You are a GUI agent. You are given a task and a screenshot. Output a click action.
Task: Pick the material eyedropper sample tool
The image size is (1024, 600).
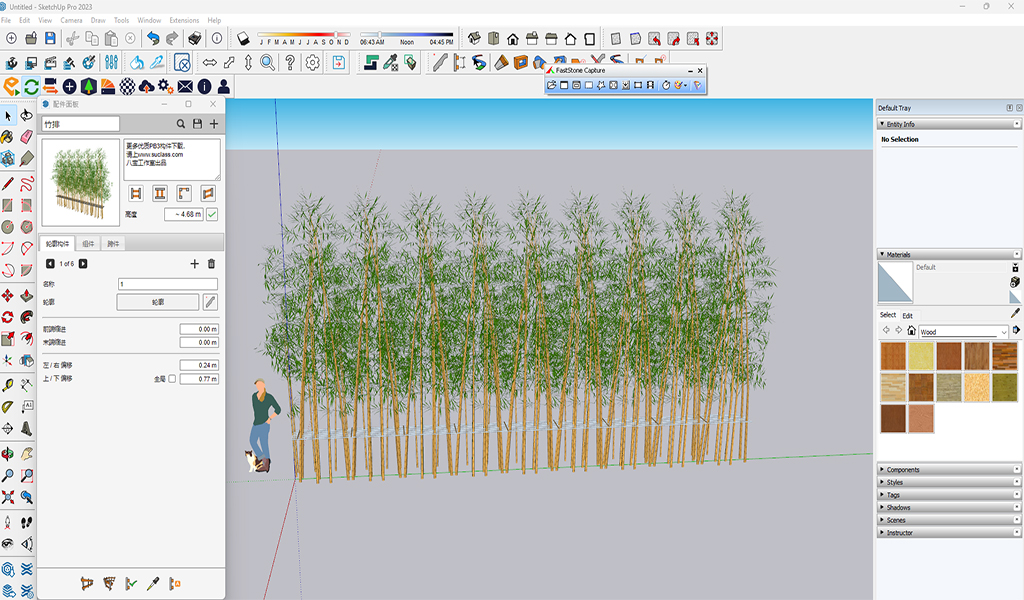[1015, 313]
